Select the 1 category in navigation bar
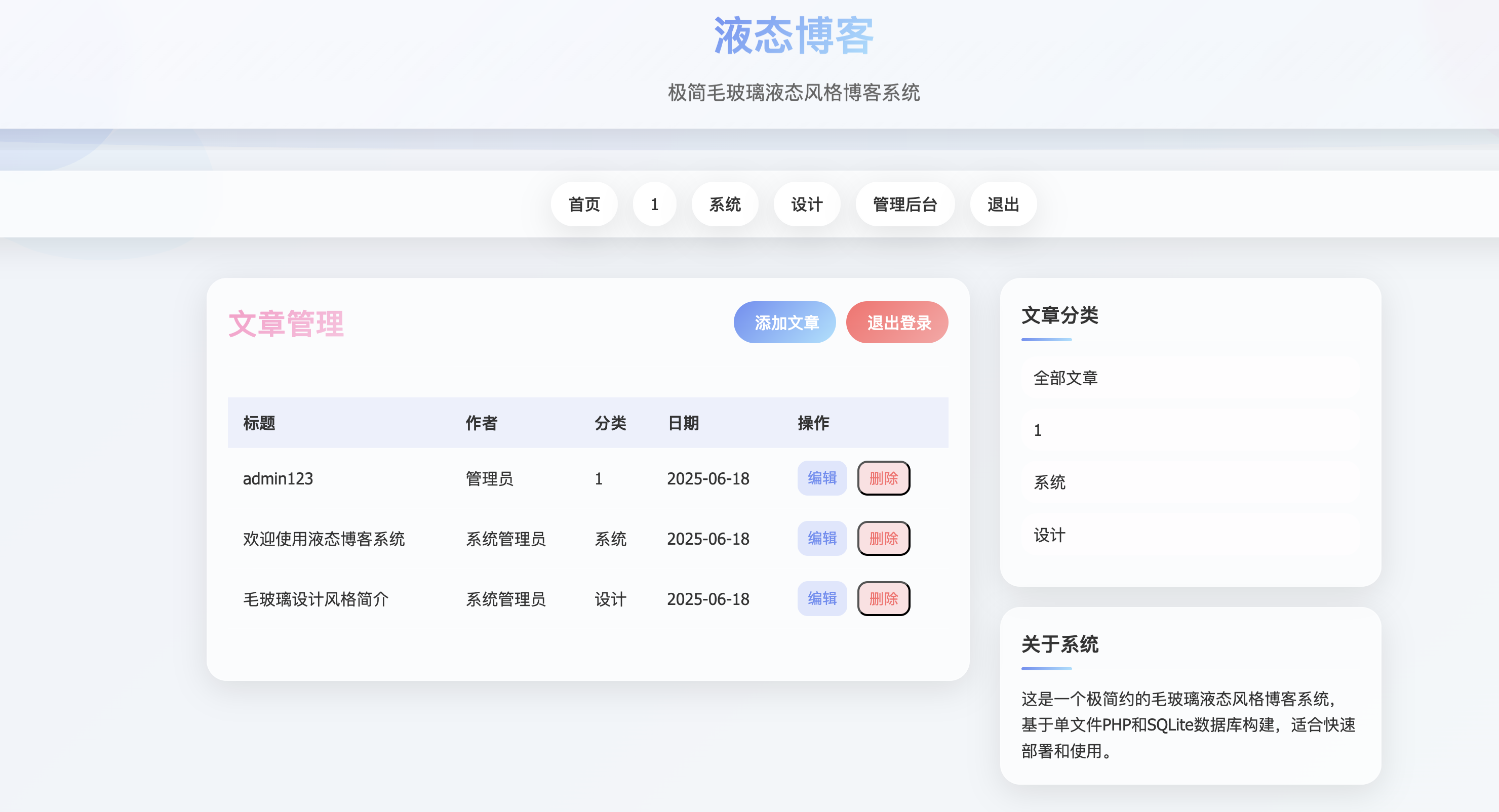The width and height of the screenshot is (1499, 812). coord(655,204)
